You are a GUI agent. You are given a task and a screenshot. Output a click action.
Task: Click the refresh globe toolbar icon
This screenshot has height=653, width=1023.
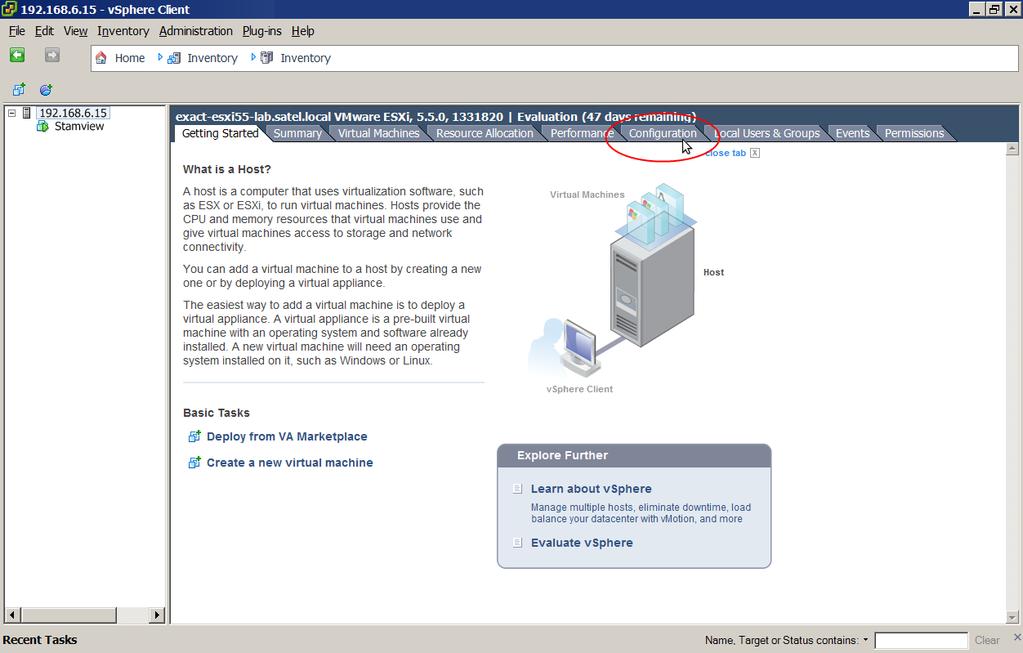(x=46, y=89)
